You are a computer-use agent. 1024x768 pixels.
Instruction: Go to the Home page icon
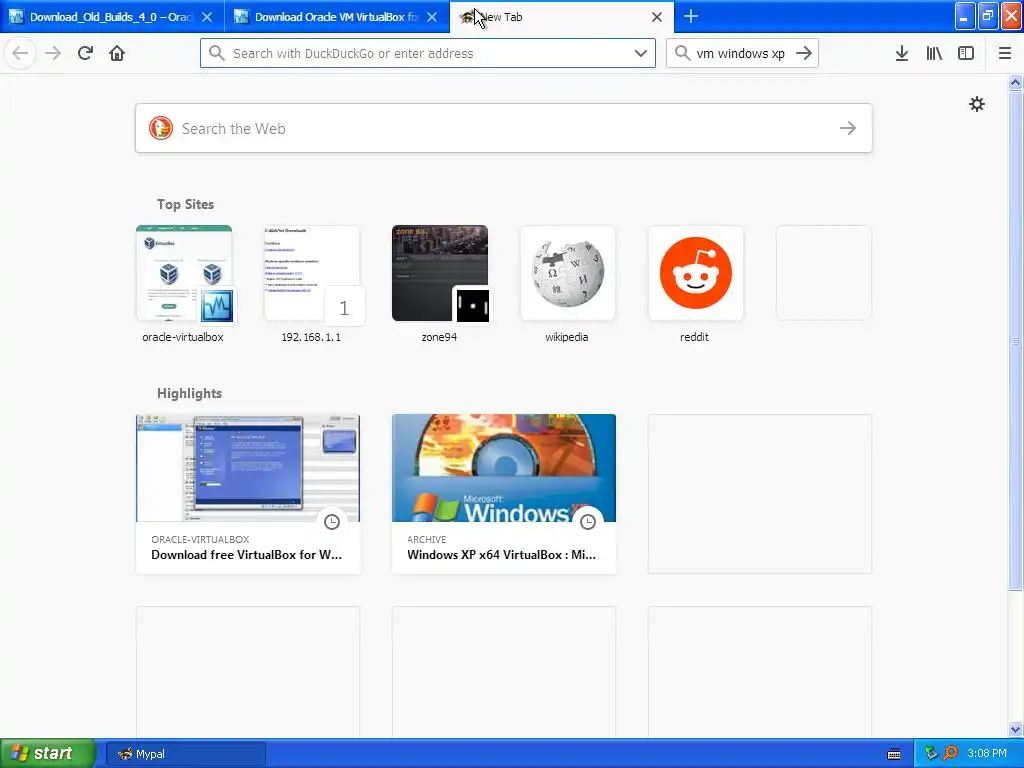point(117,53)
